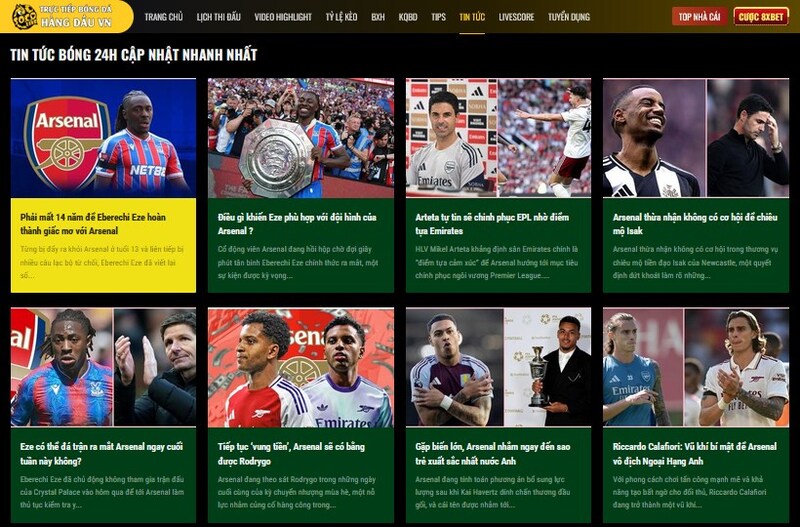This screenshot has height=527, width=800.
Task: Open Riccardo Calafiori article headline
Action: (x=694, y=454)
